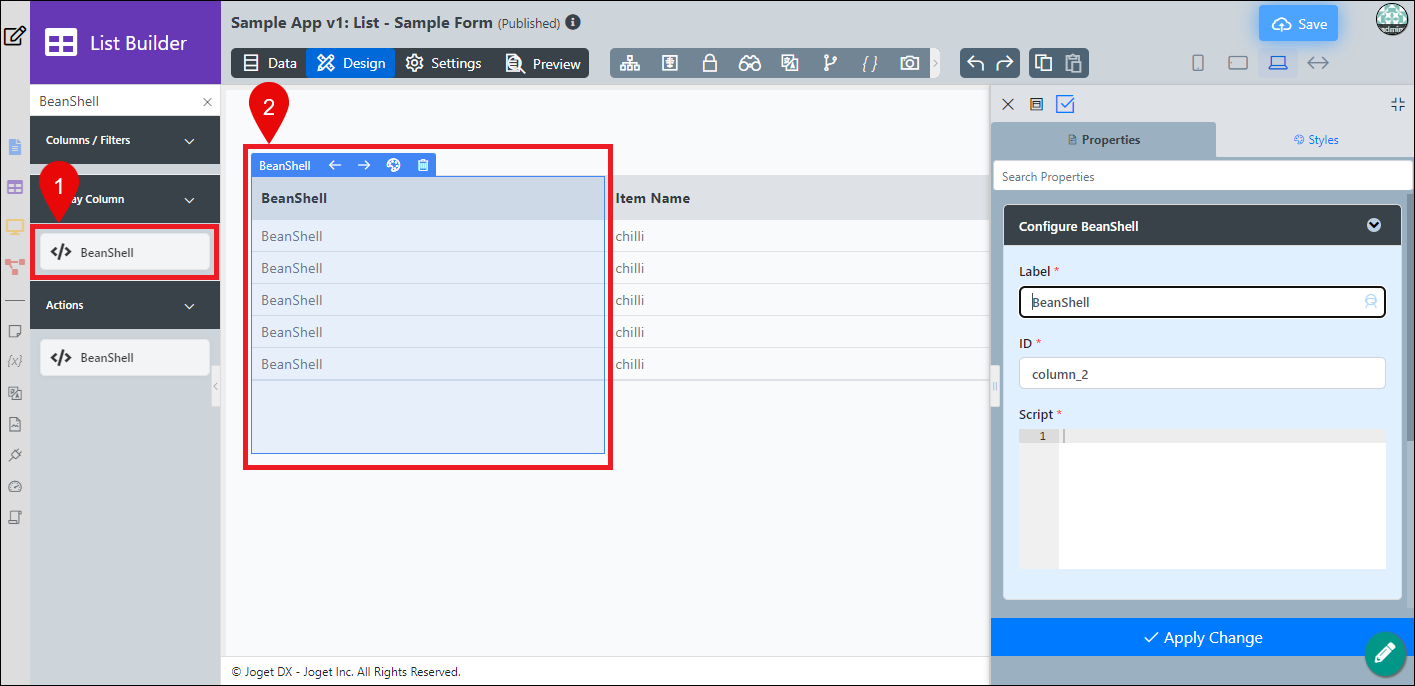Screen dimensions: 1415x686
Task: Open the translation i18n toolbar icon
Action: (x=790, y=63)
